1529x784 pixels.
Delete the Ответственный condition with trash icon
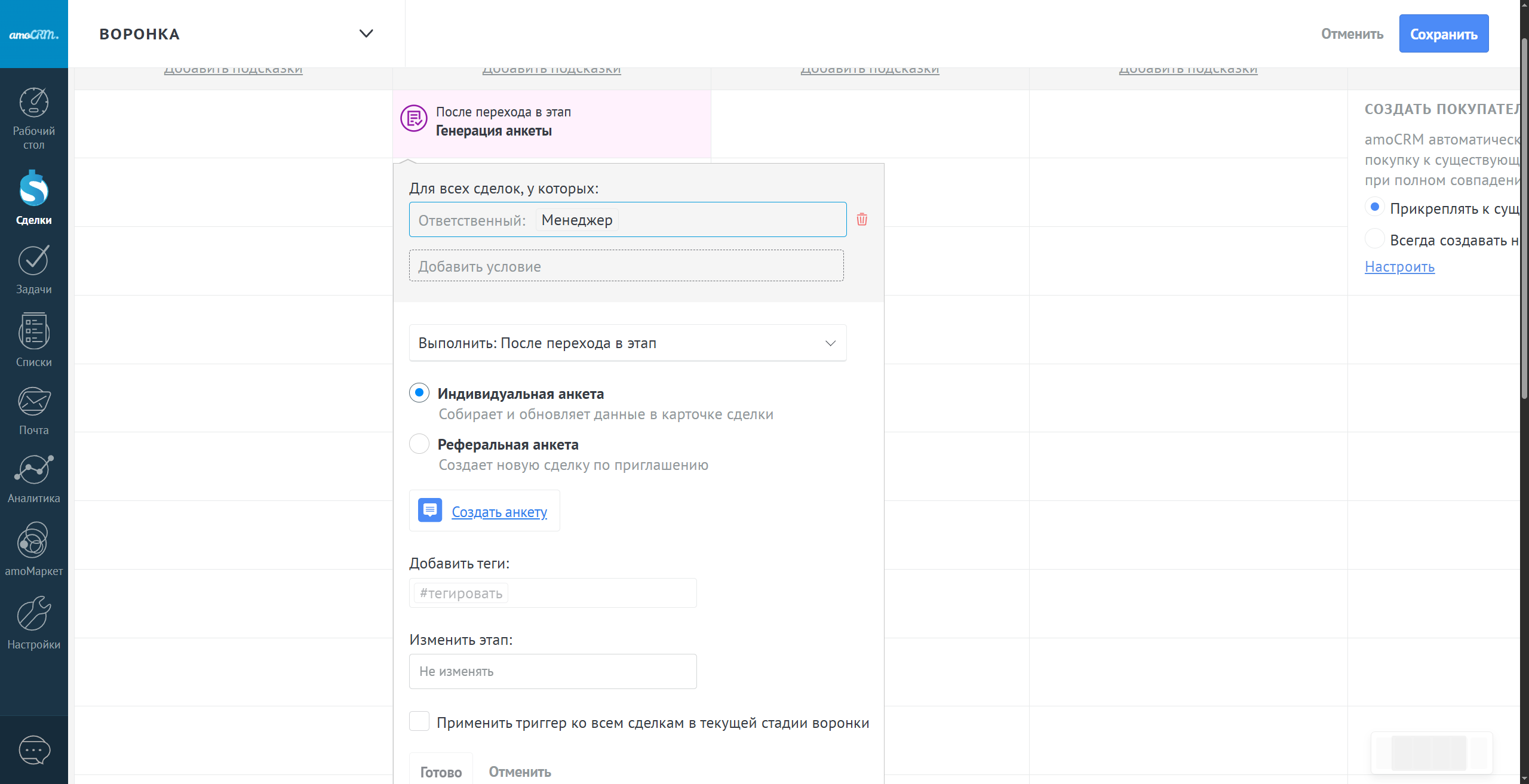point(862,219)
